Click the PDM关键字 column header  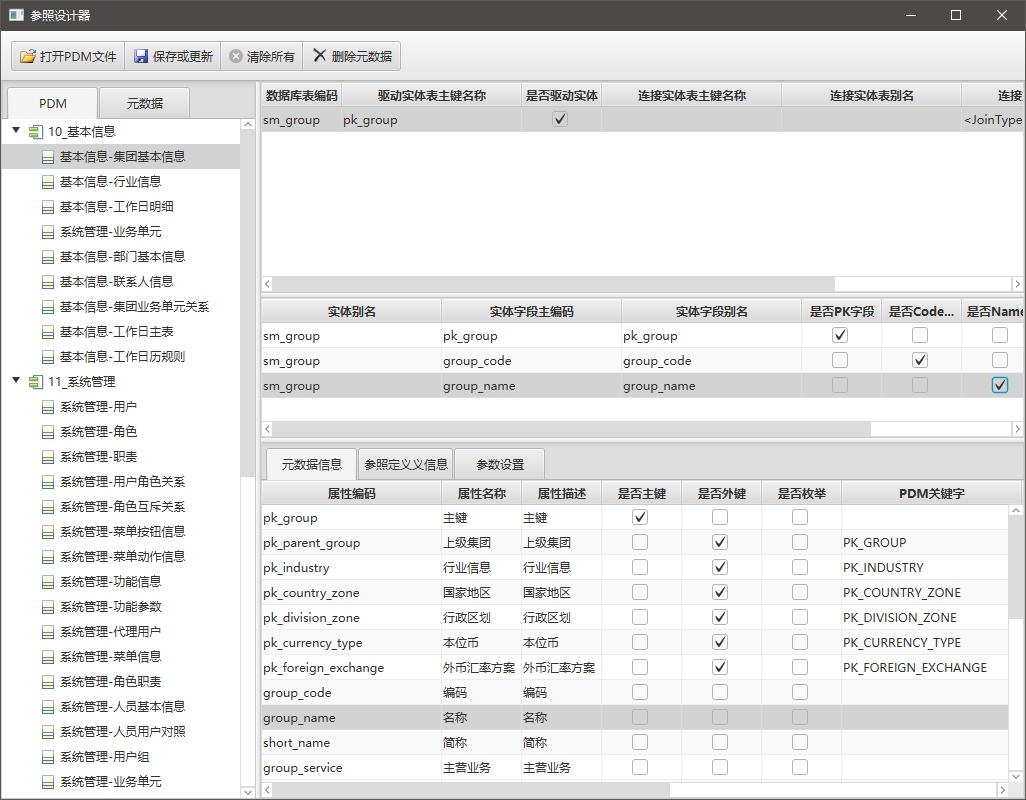point(931,493)
